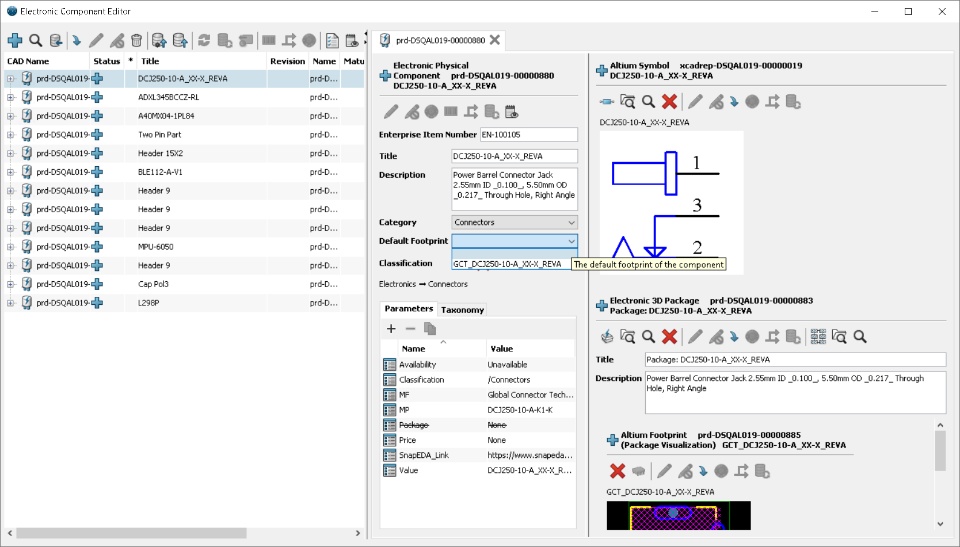Click the copy parameters icon
The image size is (960, 547).
430,329
